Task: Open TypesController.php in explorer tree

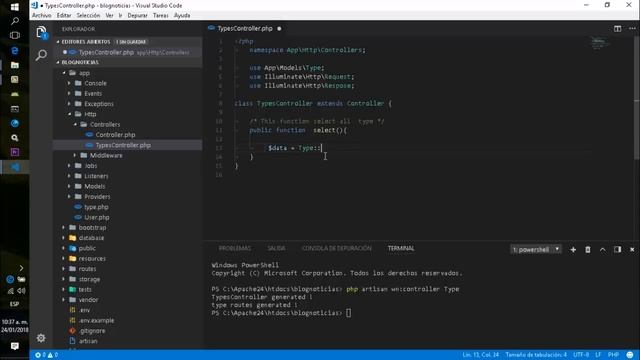Action: 123,145
